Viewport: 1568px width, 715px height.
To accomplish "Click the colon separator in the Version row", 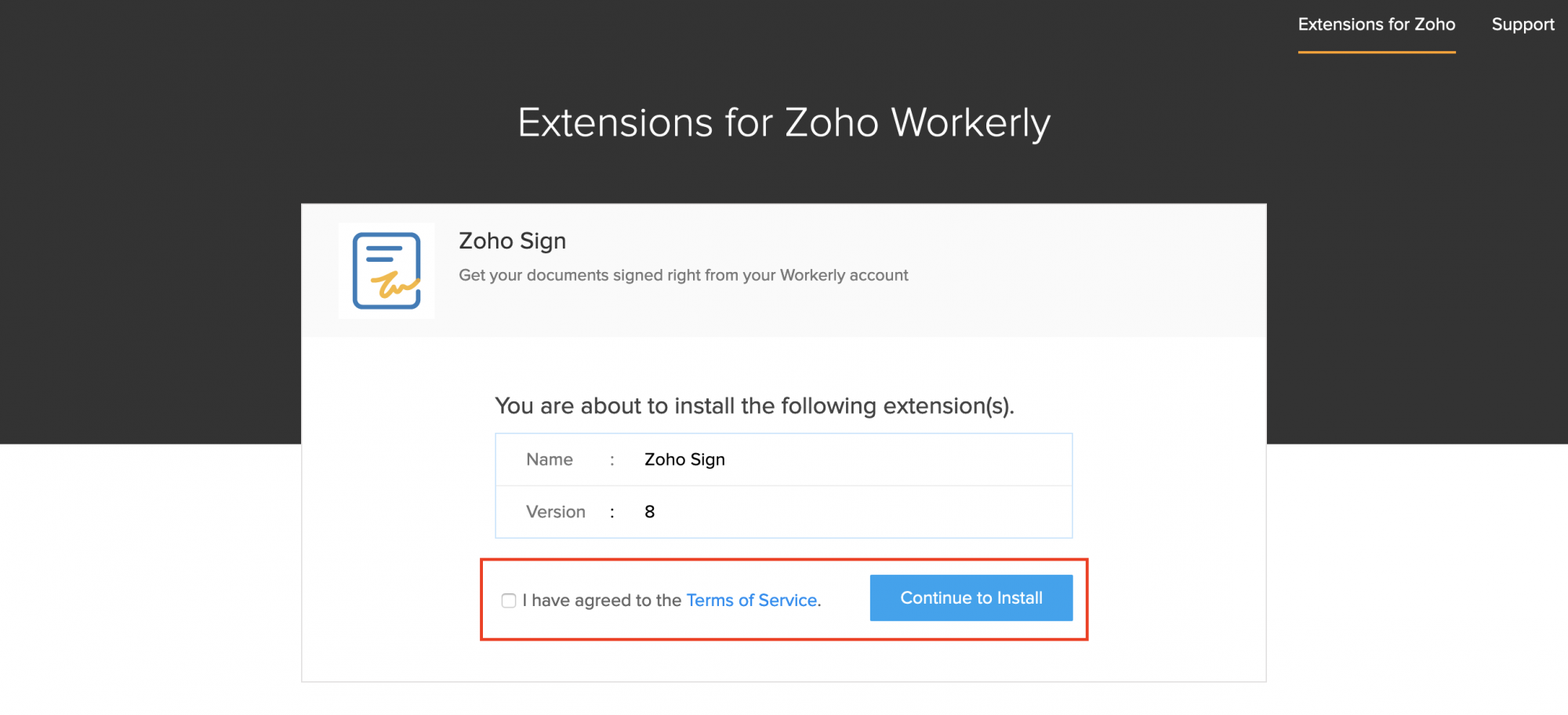I will (612, 512).
